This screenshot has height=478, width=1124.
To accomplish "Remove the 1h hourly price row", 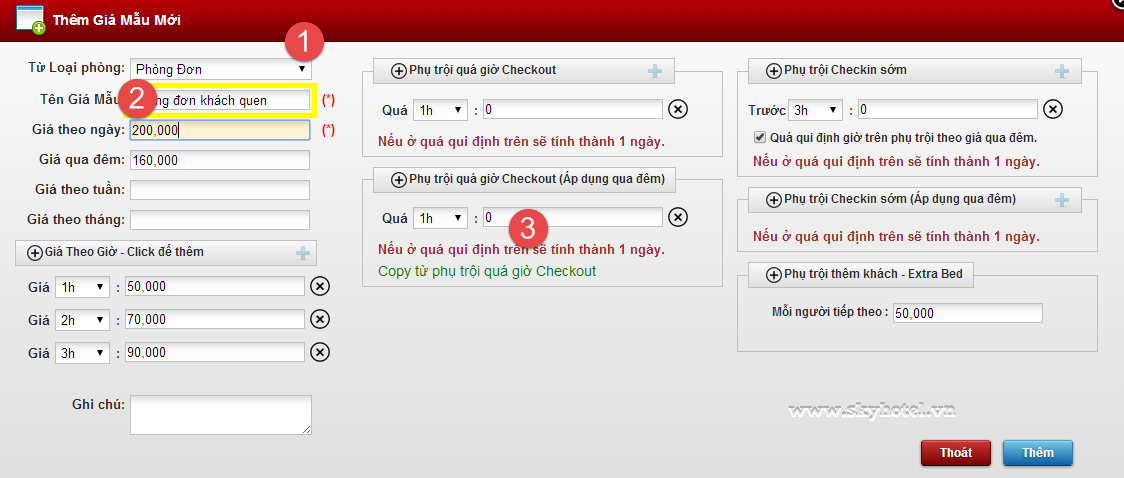I will [x=319, y=287].
